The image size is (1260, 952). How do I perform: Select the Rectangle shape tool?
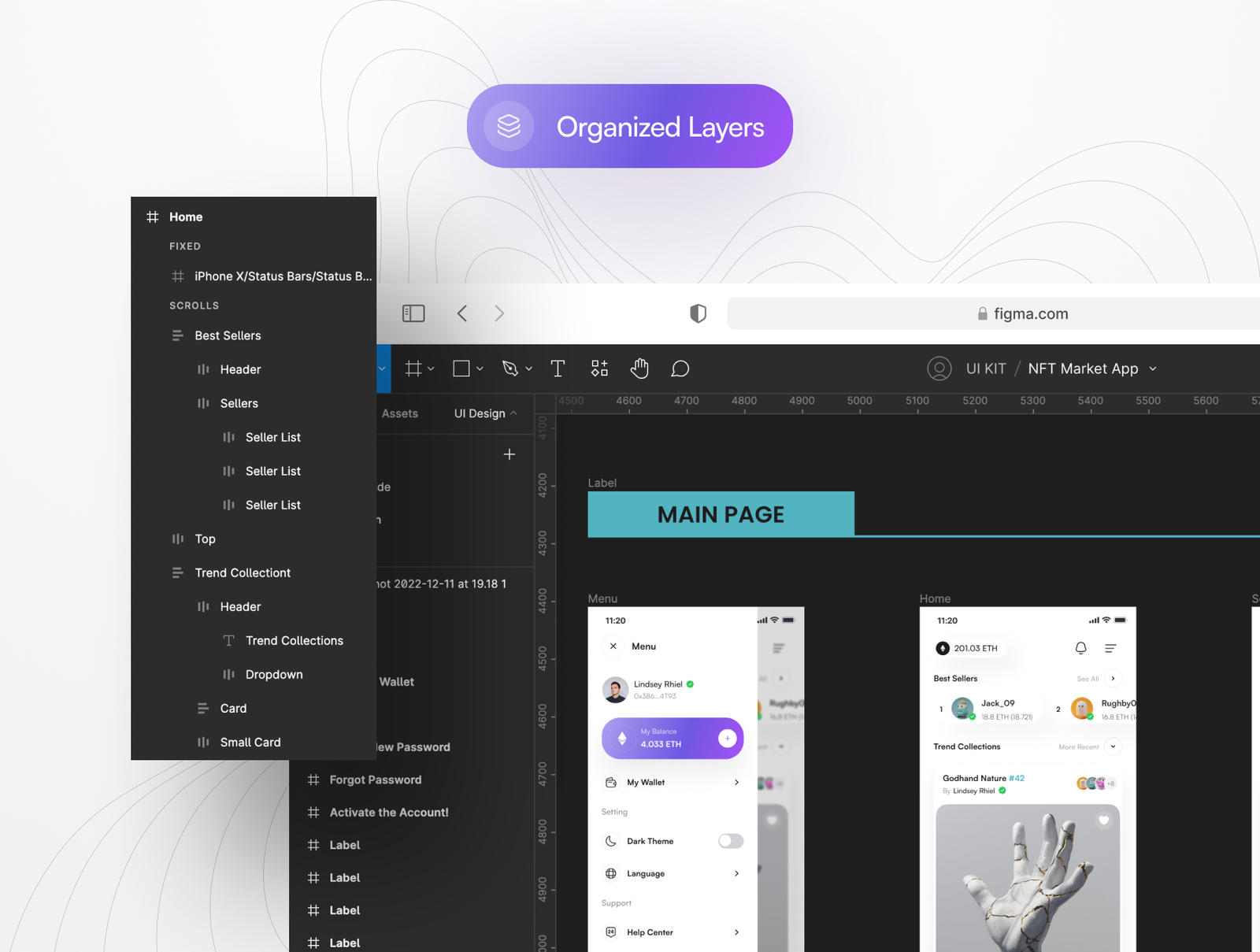[461, 369]
